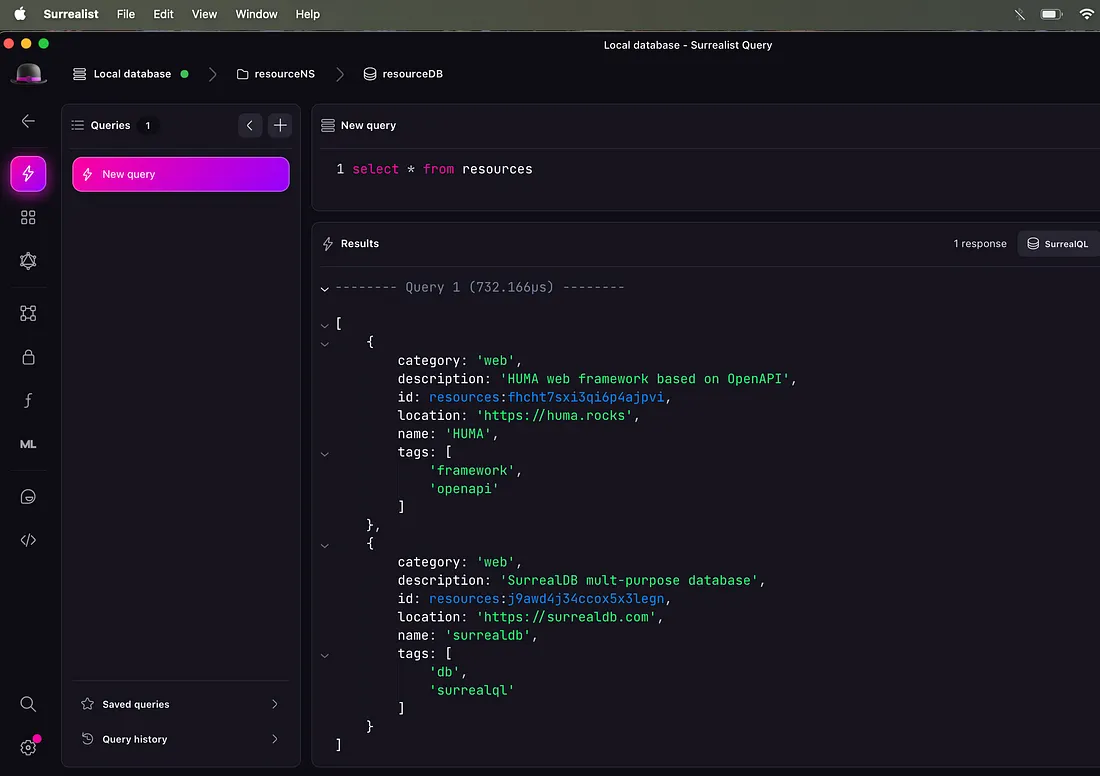Image resolution: width=1100 pixels, height=776 pixels.
Task: Open the Functions icon in sidebar
Action: click(x=28, y=401)
